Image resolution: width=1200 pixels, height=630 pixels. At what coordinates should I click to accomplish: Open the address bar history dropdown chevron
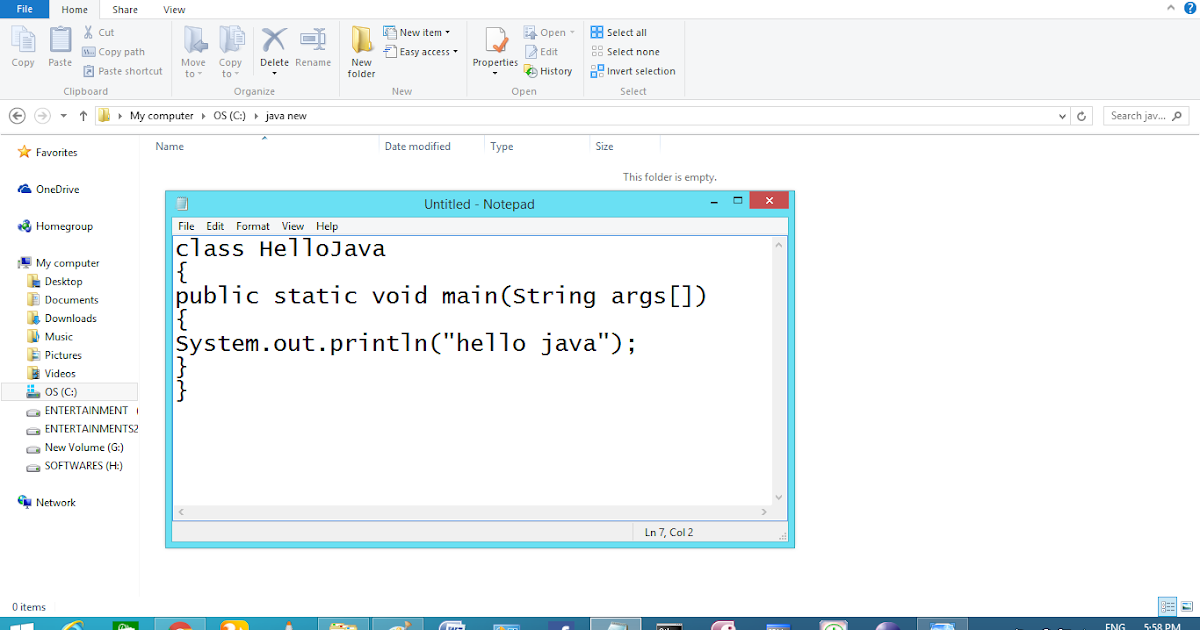pyautogui.click(x=1063, y=115)
